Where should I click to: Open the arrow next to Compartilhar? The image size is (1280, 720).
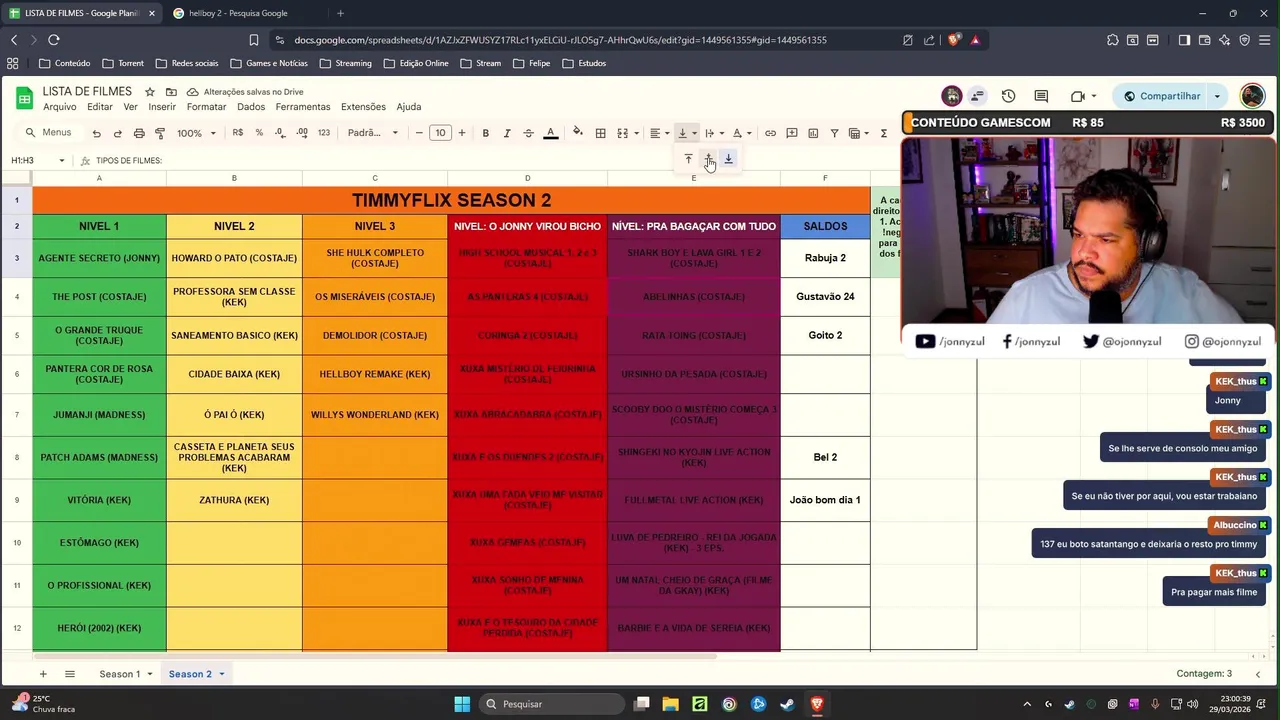(1217, 96)
